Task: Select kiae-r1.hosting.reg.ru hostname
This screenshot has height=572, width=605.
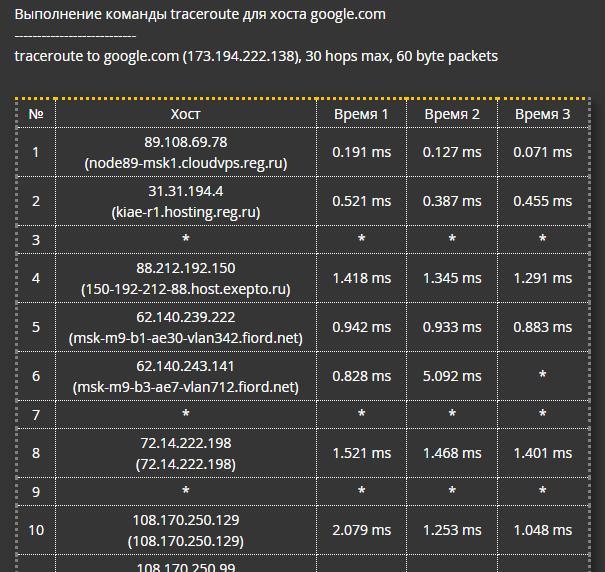Action: (x=186, y=212)
